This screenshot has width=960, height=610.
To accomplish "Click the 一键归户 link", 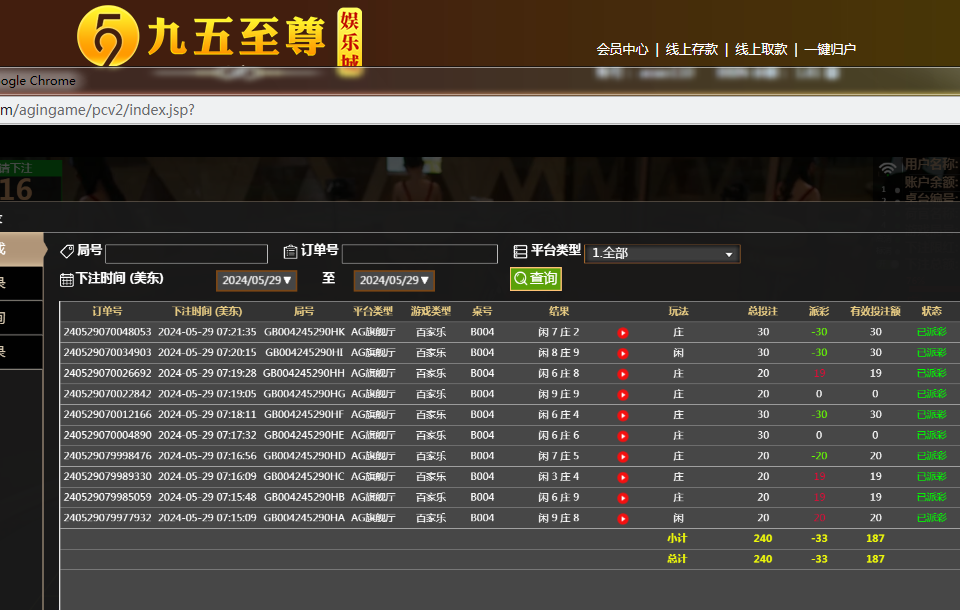I will tap(830, 49).
